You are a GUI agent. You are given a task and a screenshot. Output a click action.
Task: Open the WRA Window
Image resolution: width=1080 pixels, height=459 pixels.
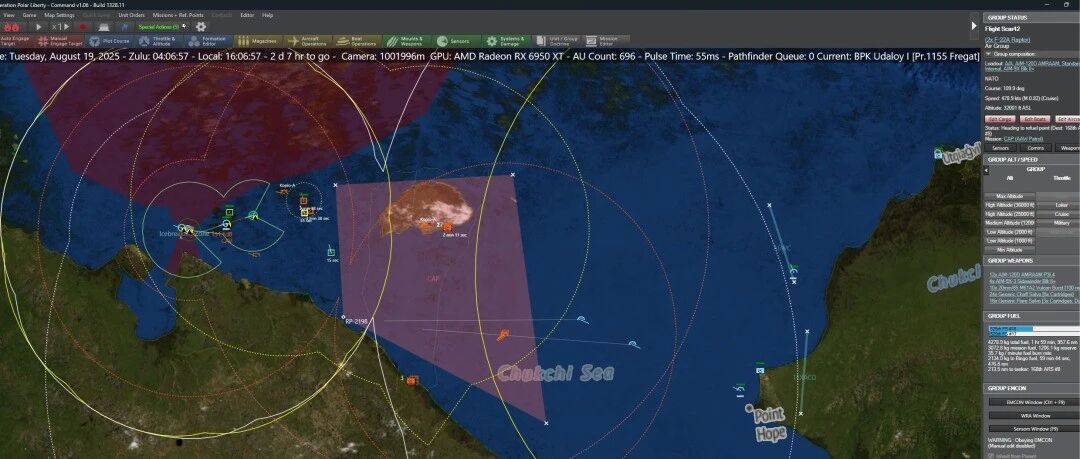pyautogui.click(x=1035, y=416)
